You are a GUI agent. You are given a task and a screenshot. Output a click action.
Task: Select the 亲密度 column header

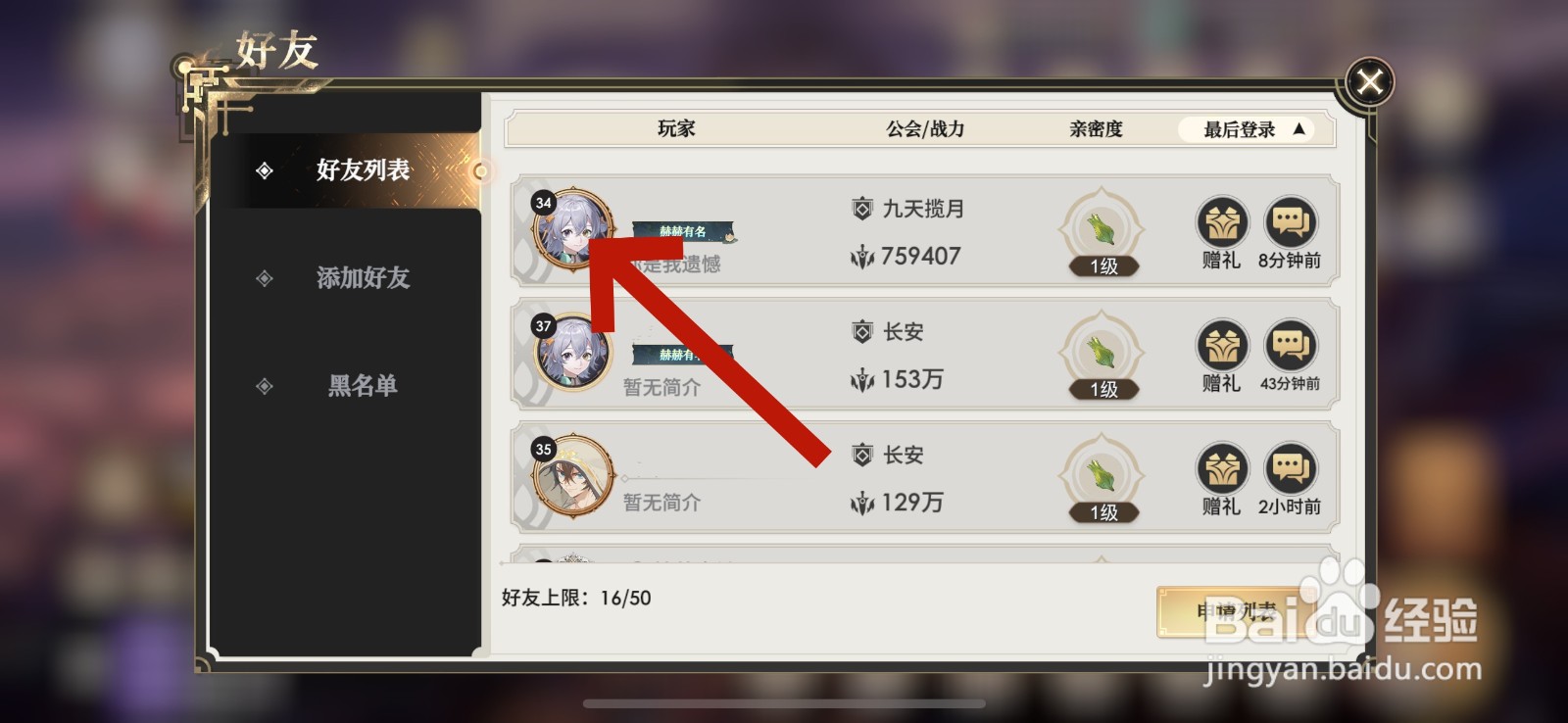1096,129
